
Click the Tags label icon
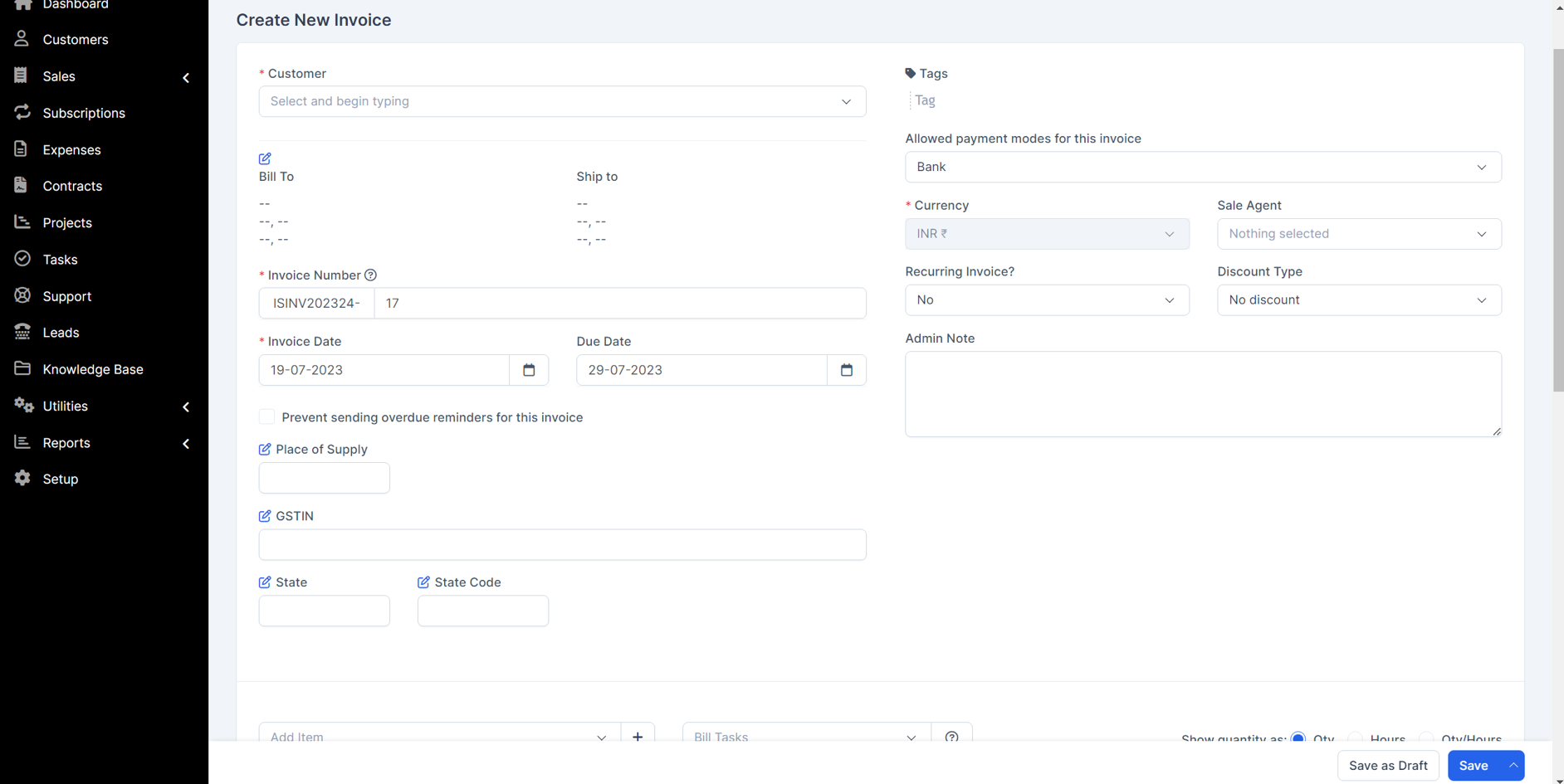(x=911, y=73)
